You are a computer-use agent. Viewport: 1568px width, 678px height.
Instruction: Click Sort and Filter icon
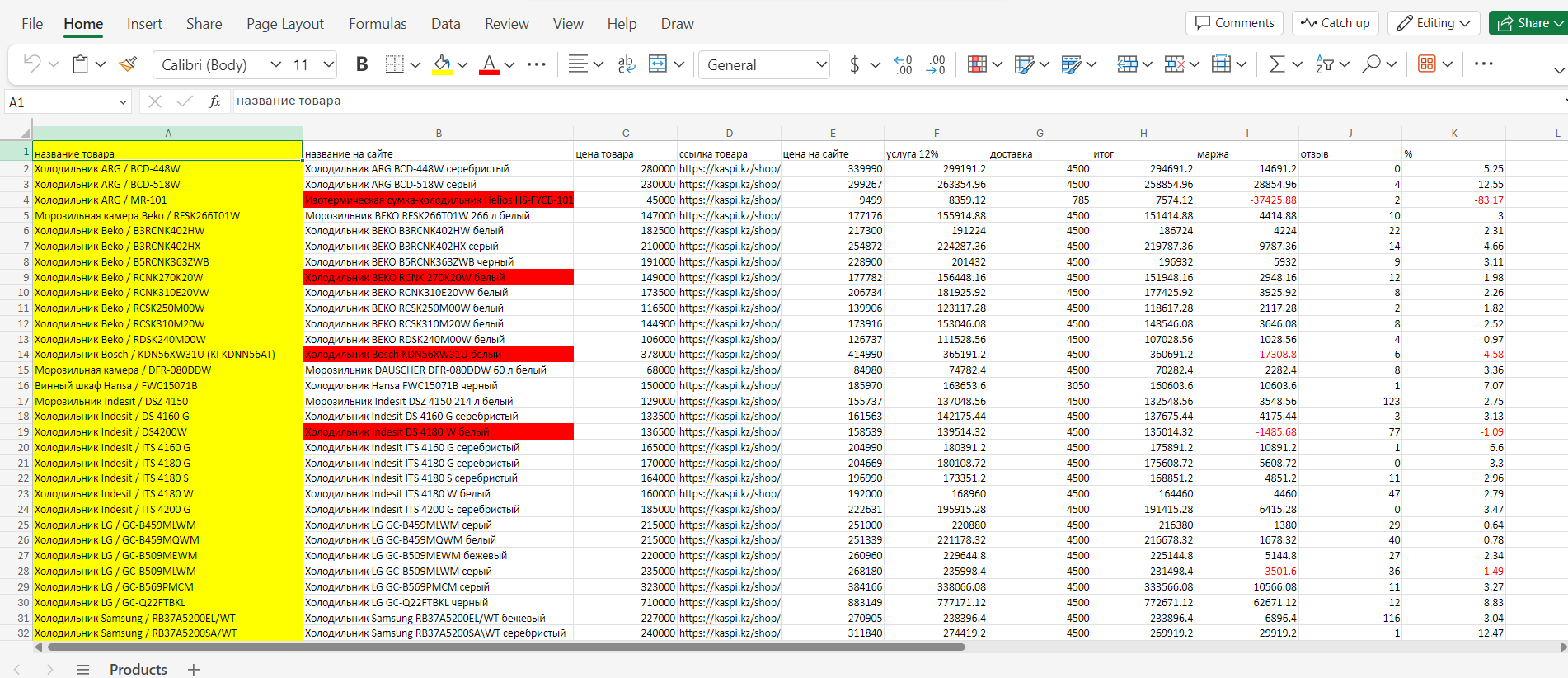pos(1324,64)
